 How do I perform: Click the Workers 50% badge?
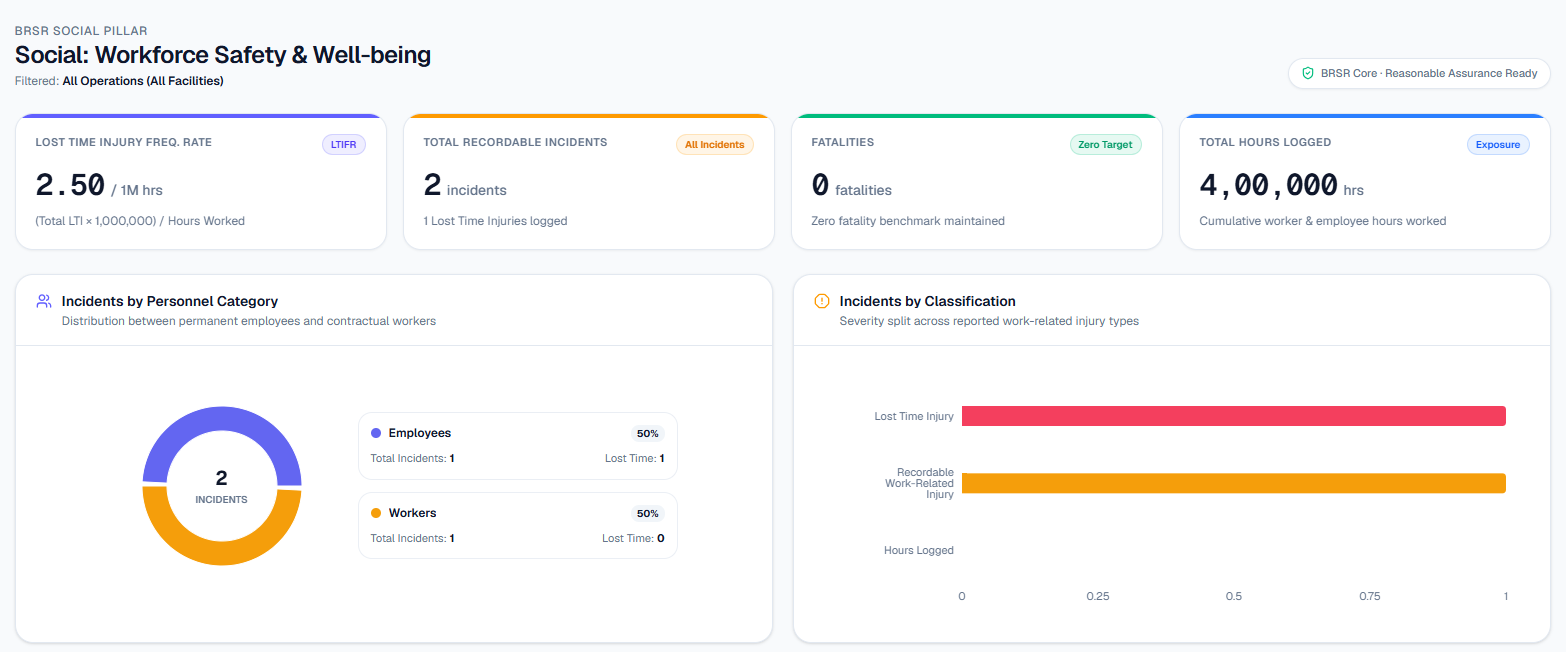(x=647, y=514)
